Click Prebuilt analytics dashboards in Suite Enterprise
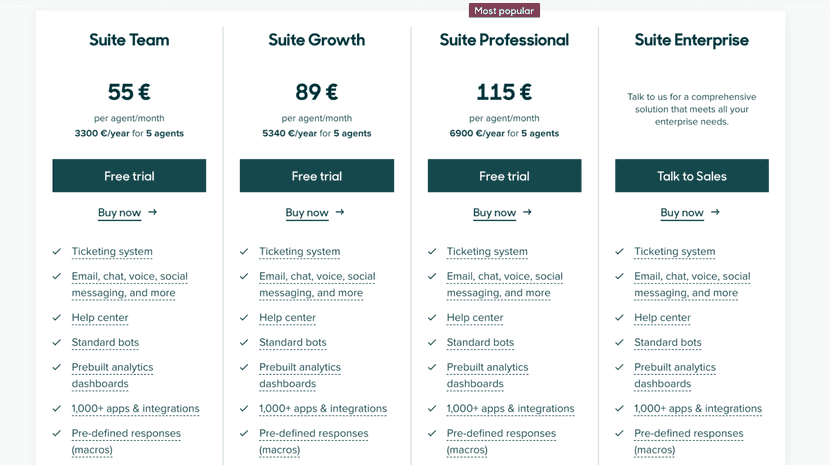The height and width of the screenshot is (465, 830). pos(675,375)
